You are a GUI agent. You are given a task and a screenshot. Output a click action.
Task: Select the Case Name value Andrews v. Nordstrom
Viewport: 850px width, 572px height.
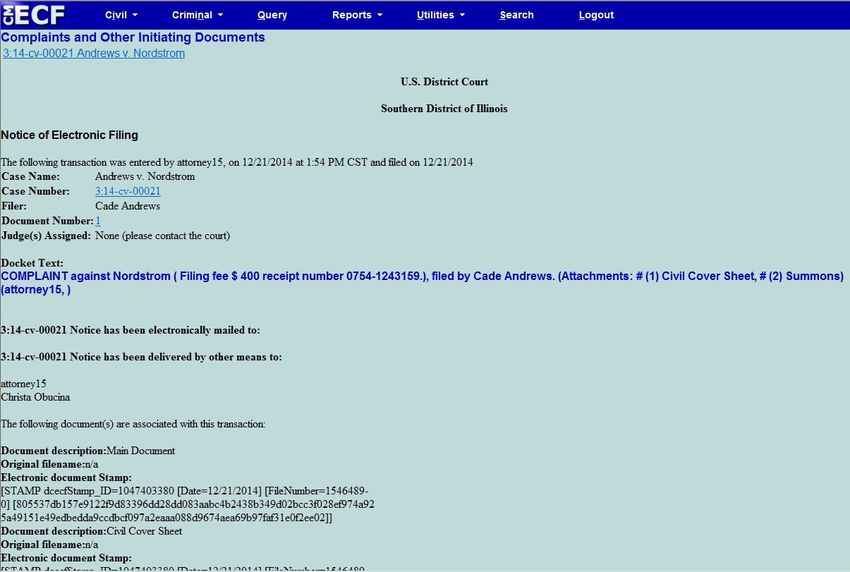[x=145, y=176]
